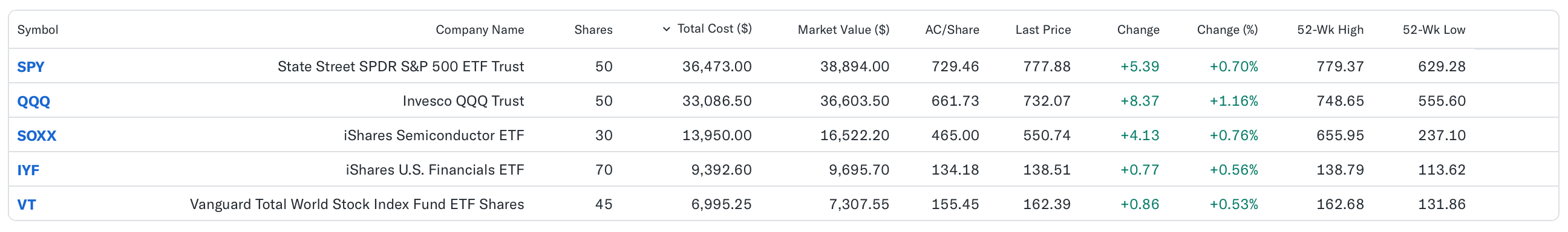
Task: Sort by Symbol column header
Action: (x=38, y=30)
